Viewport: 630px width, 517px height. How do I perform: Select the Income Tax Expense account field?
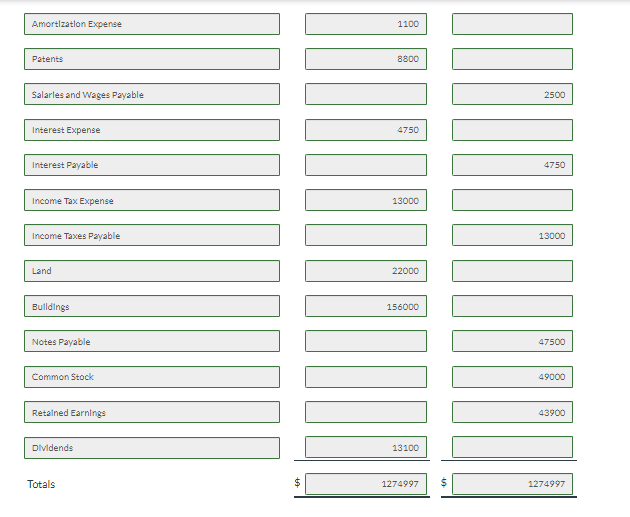point(152,200)
